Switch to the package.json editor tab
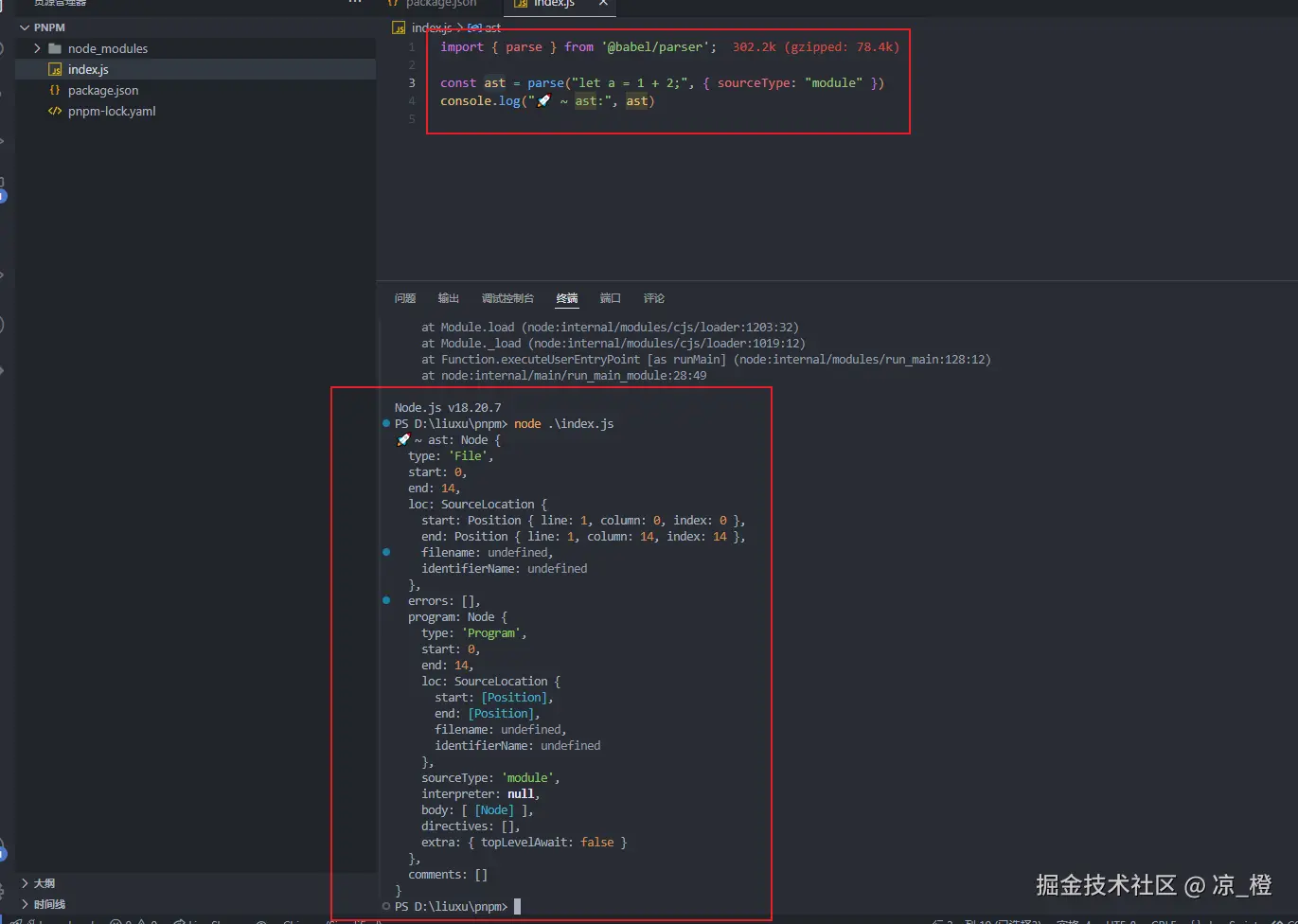Viewport: 1298px width, 924px height. [440, 5]
